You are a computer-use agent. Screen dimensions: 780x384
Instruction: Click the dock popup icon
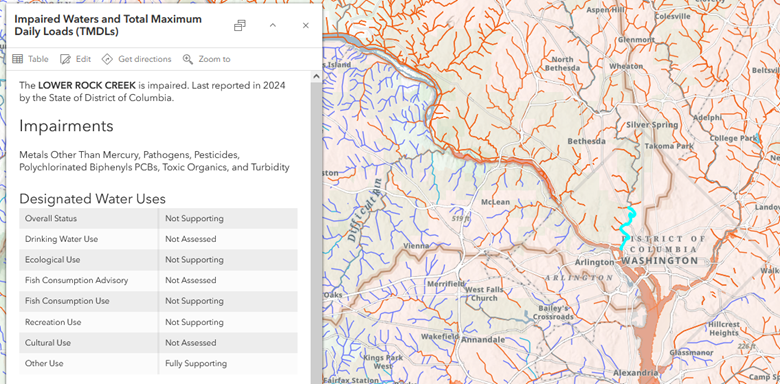pyautogui.click(x=240, y=25)
